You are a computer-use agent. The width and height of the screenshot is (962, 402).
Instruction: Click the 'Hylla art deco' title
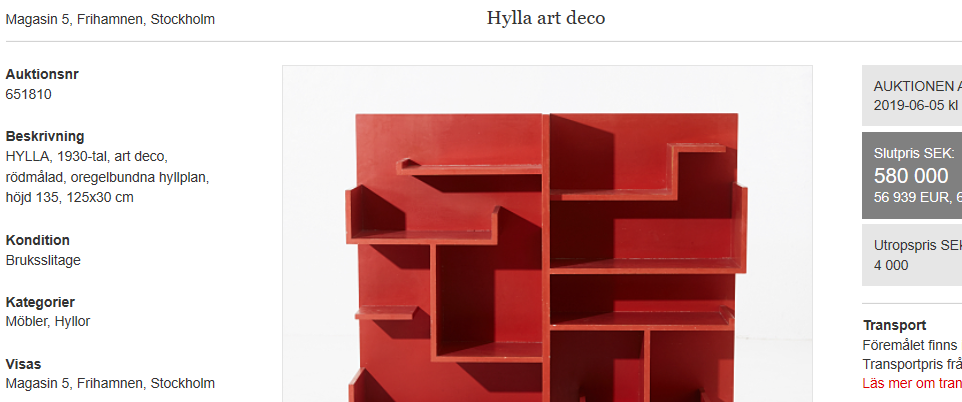click(x=546, y=18)
